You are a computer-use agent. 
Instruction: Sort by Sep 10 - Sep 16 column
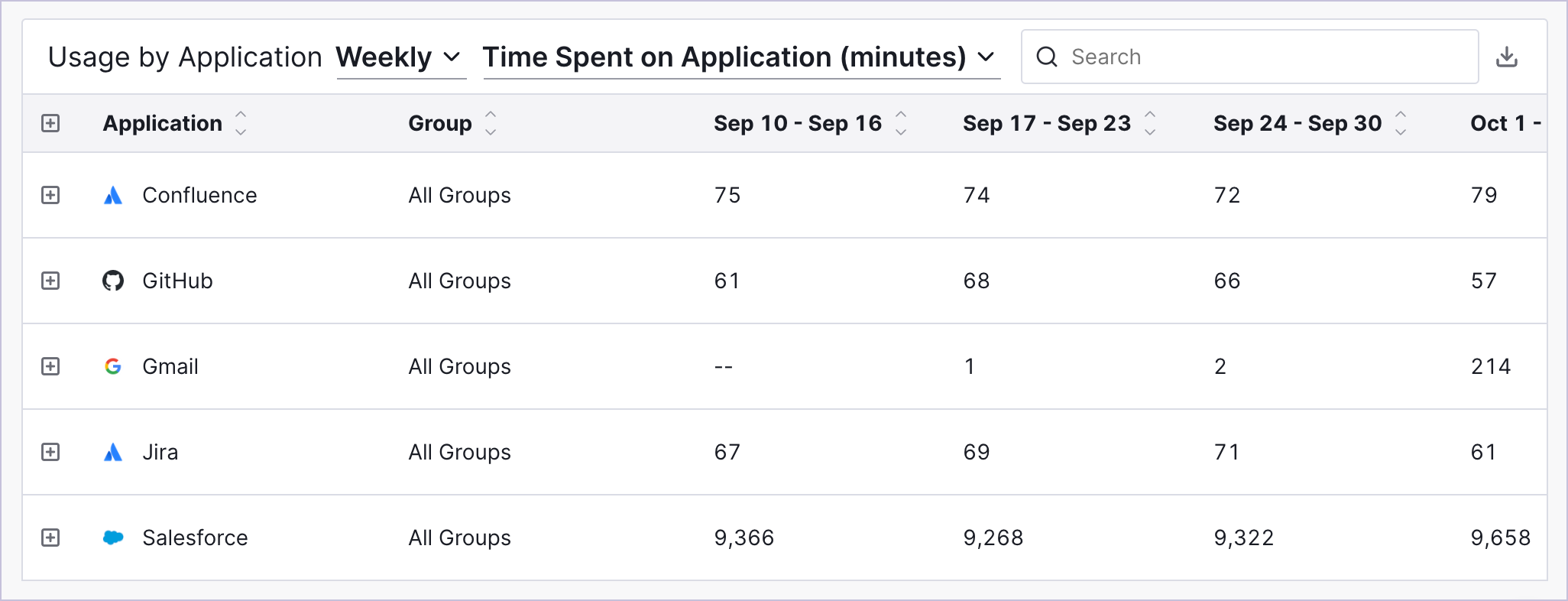coord(901,123)
